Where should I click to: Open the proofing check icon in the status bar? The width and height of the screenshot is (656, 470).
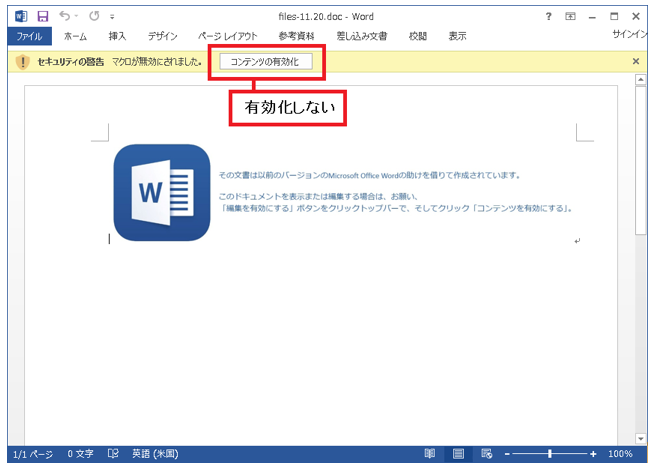tap(113, 454)
